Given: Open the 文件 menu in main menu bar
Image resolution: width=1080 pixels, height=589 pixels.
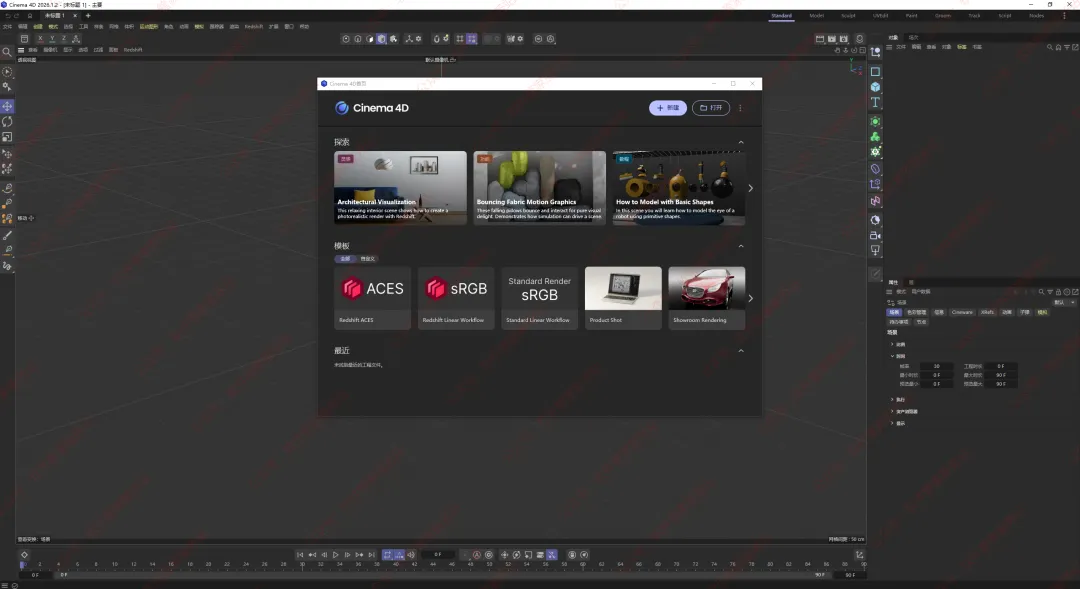Looking at the screenshot, I should [8, 26].
